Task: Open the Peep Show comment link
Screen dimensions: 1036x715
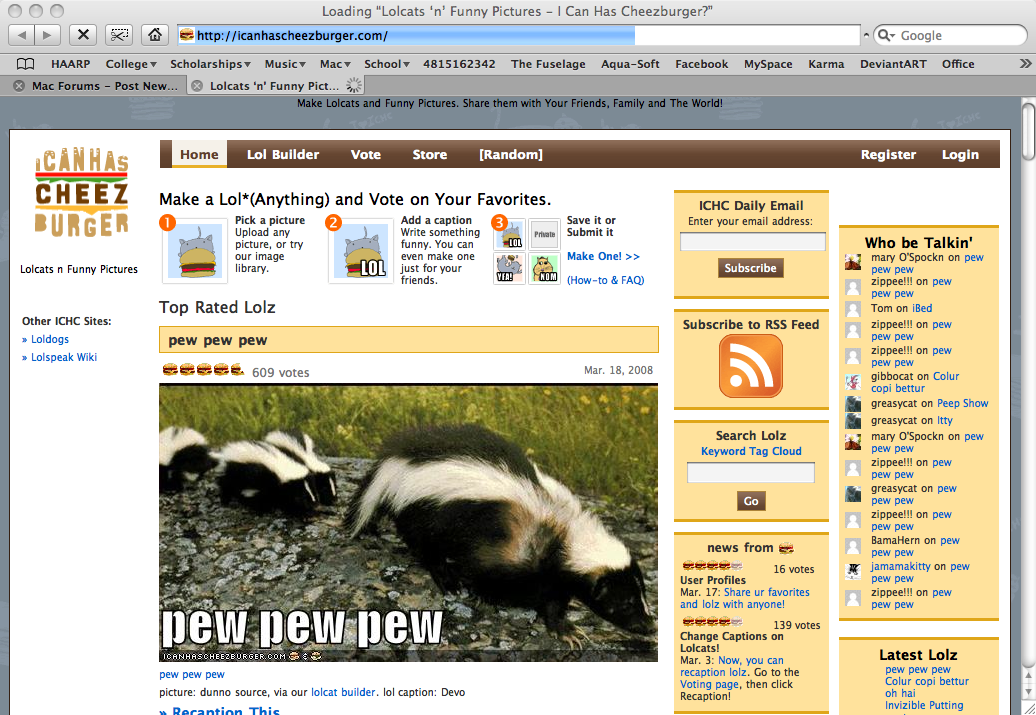Action: pos(962,403)
